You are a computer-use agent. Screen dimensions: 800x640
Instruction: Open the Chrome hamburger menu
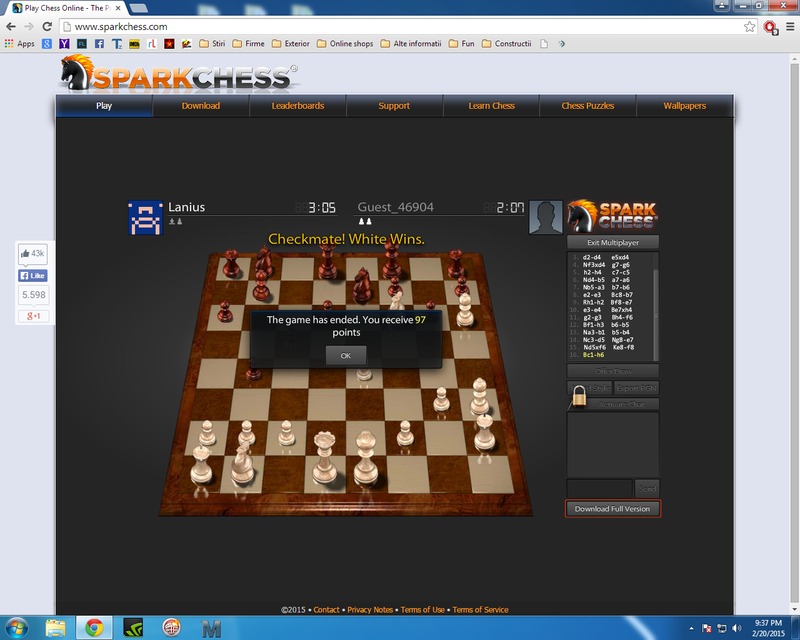pos(790,27)
